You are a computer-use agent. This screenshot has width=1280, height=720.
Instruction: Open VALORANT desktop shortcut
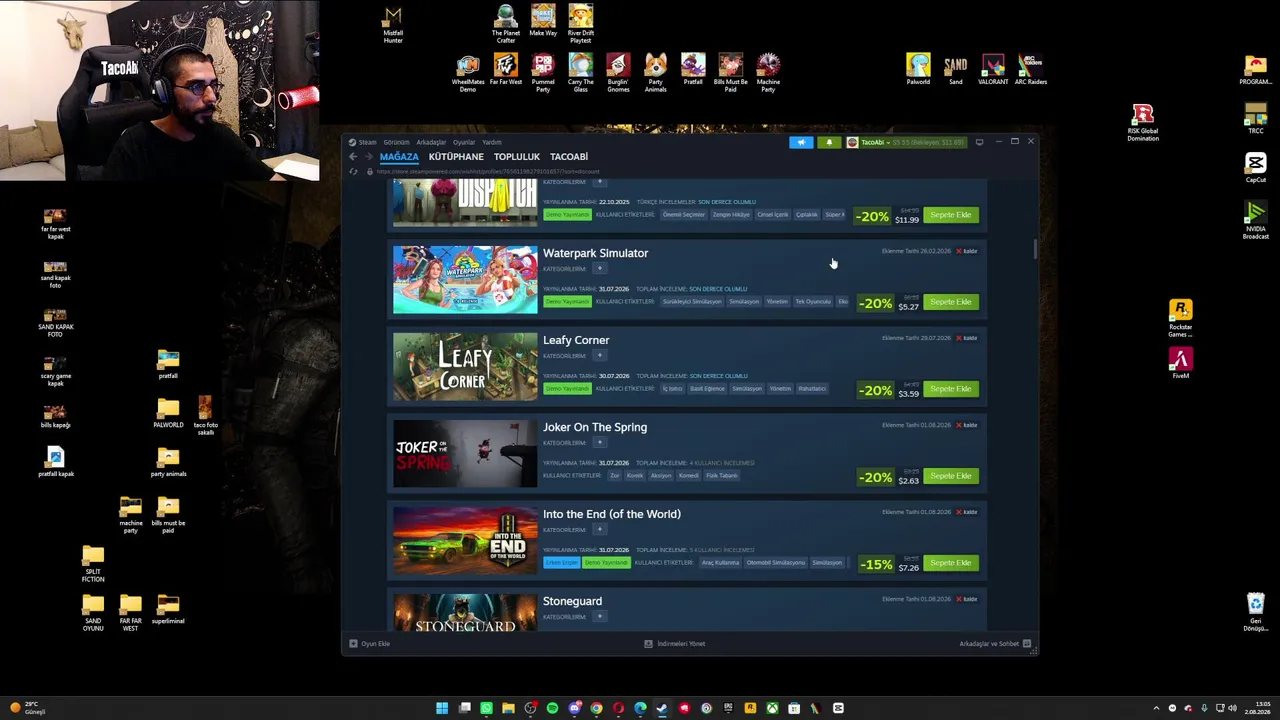[x=993, y=69]
